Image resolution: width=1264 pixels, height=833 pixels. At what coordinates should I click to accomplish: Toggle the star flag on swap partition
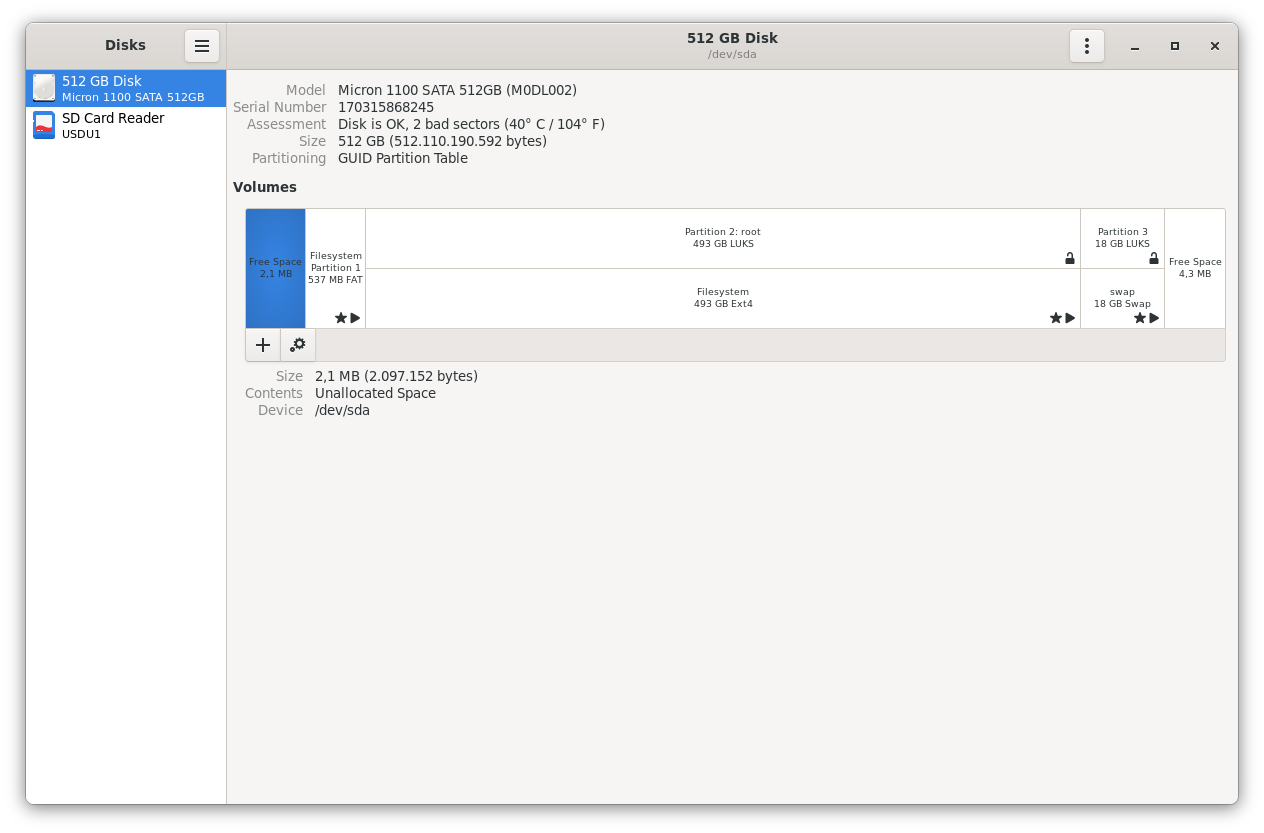pos(1140,318)
